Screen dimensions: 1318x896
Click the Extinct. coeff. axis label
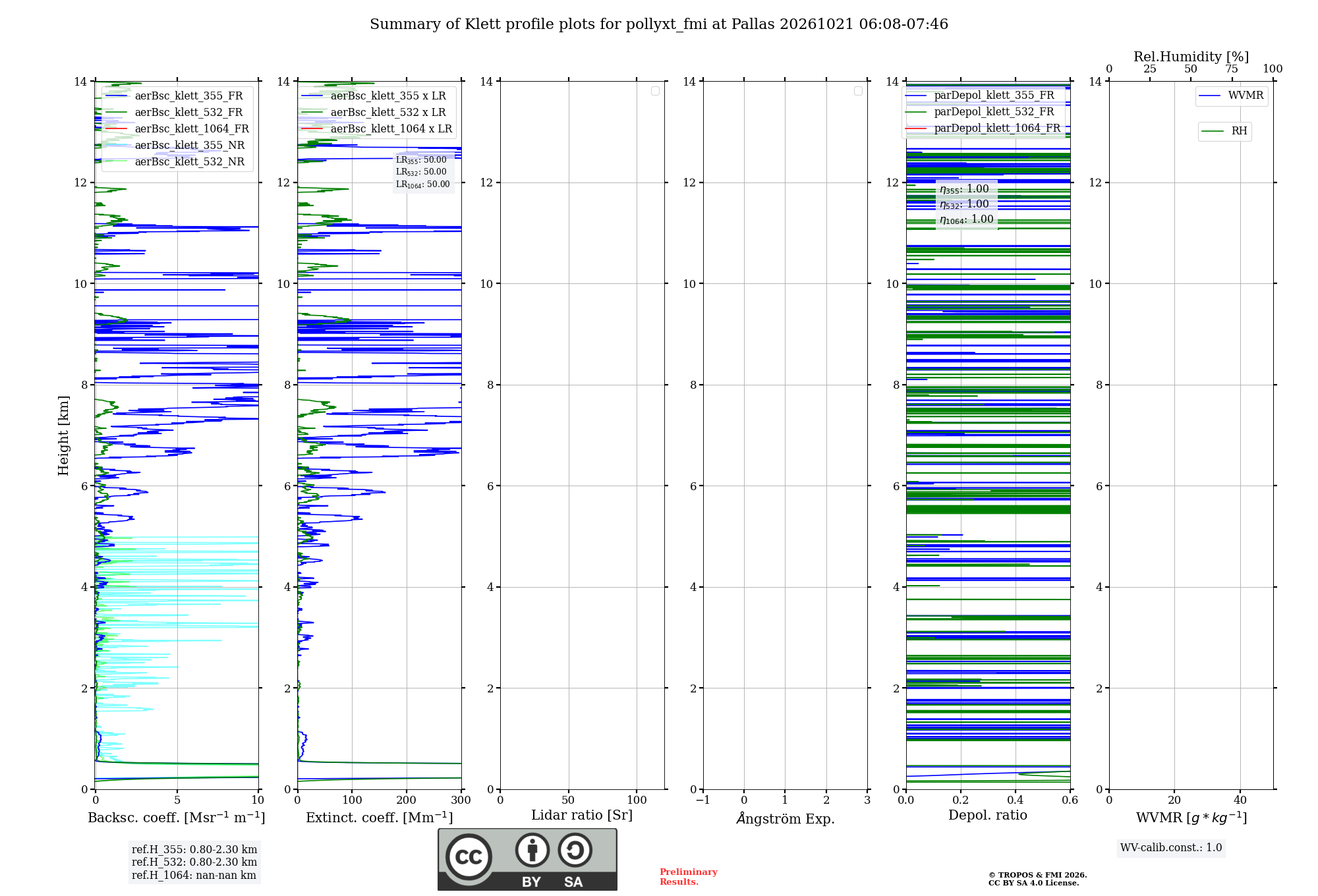point(380,818)
